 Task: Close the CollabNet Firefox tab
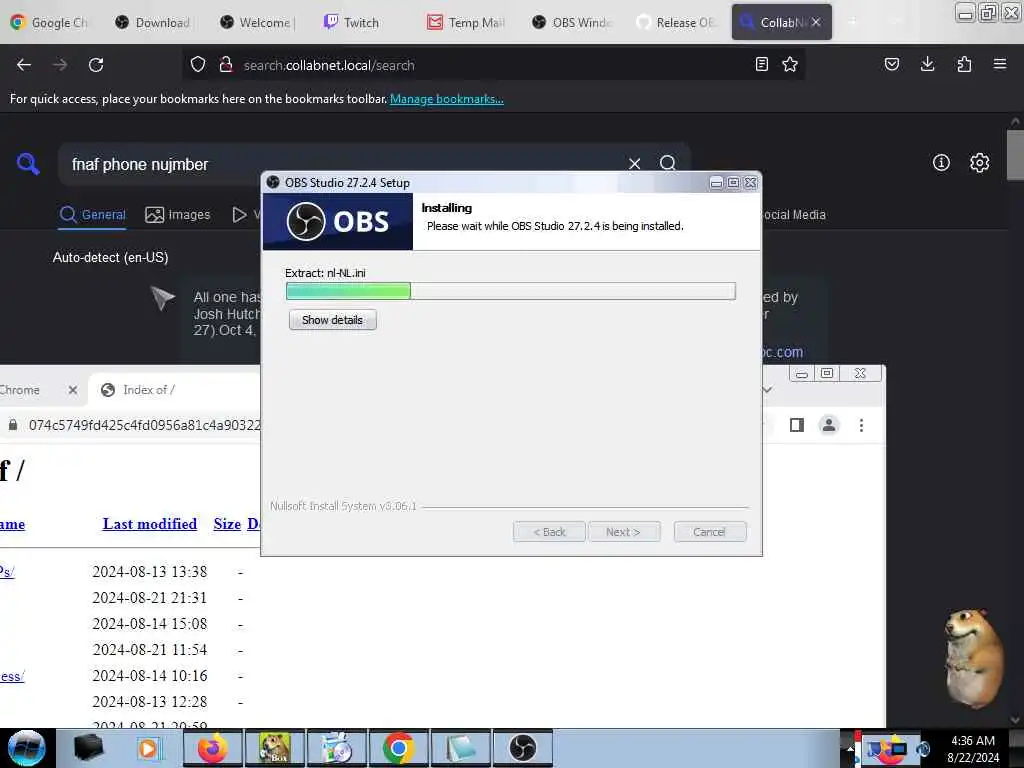pyautogui.click(x=816, y=22)
